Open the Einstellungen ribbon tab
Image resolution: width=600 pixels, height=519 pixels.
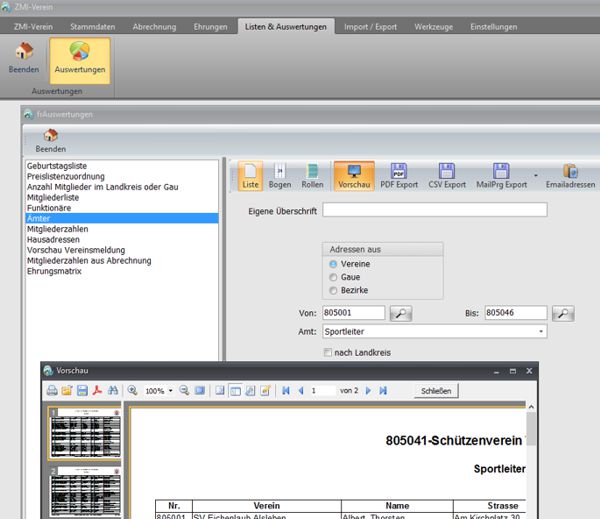point(494,27)
